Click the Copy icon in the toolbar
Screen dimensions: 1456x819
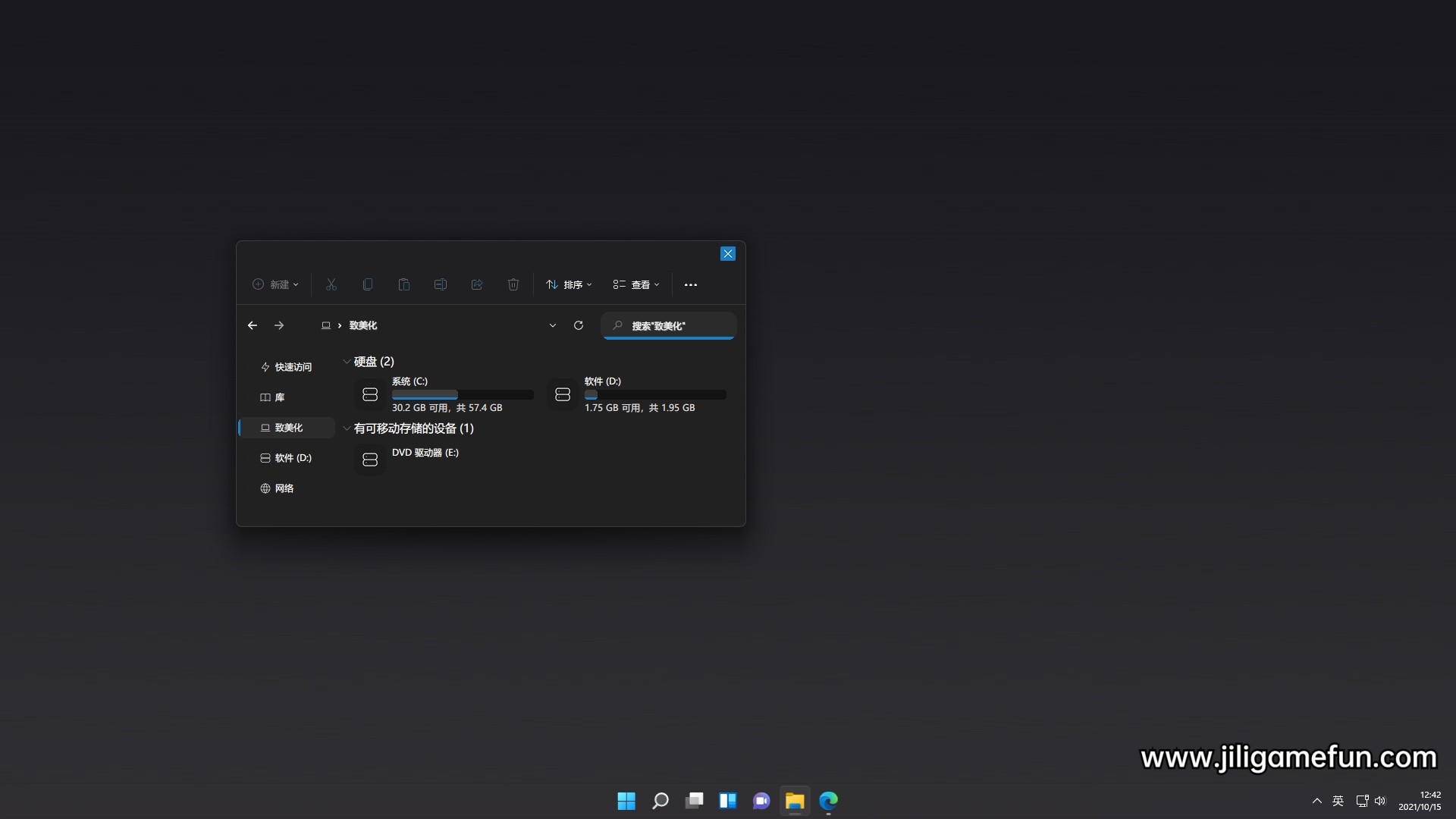pyautogui.click(x=368, y=284)
